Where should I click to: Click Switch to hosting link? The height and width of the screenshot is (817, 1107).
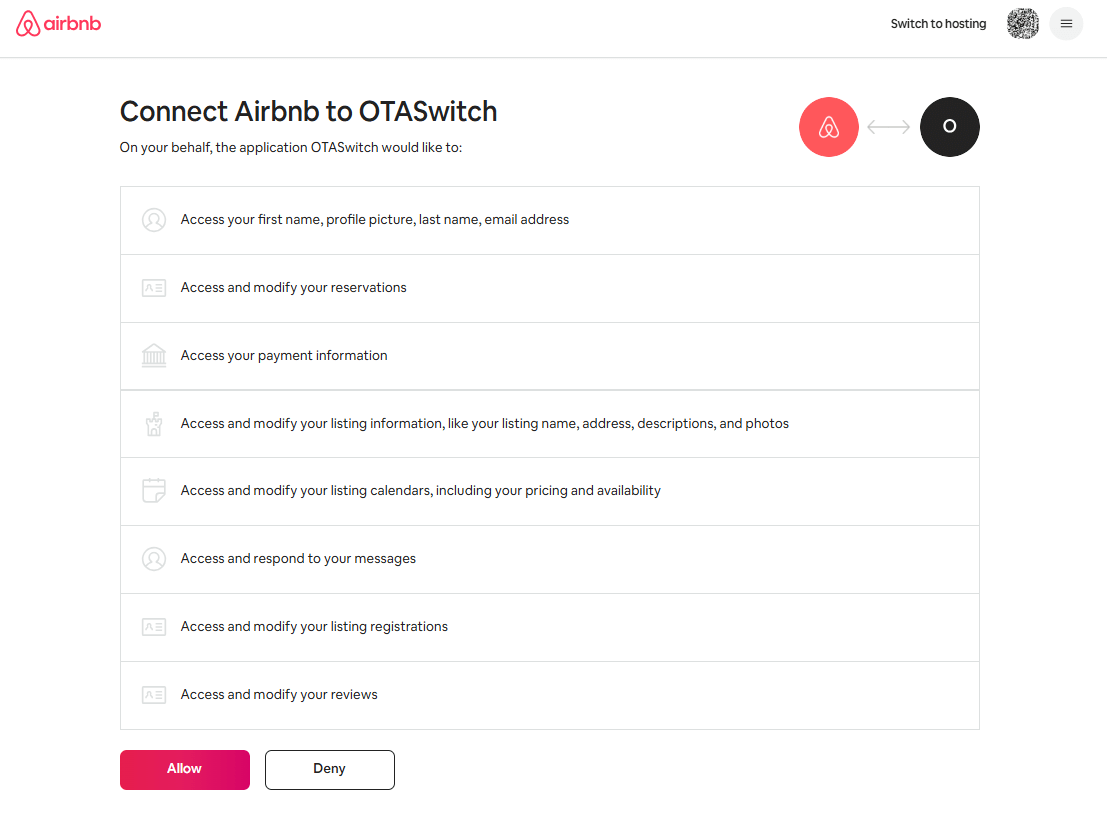pyautogui.click(x=938, y=23)
